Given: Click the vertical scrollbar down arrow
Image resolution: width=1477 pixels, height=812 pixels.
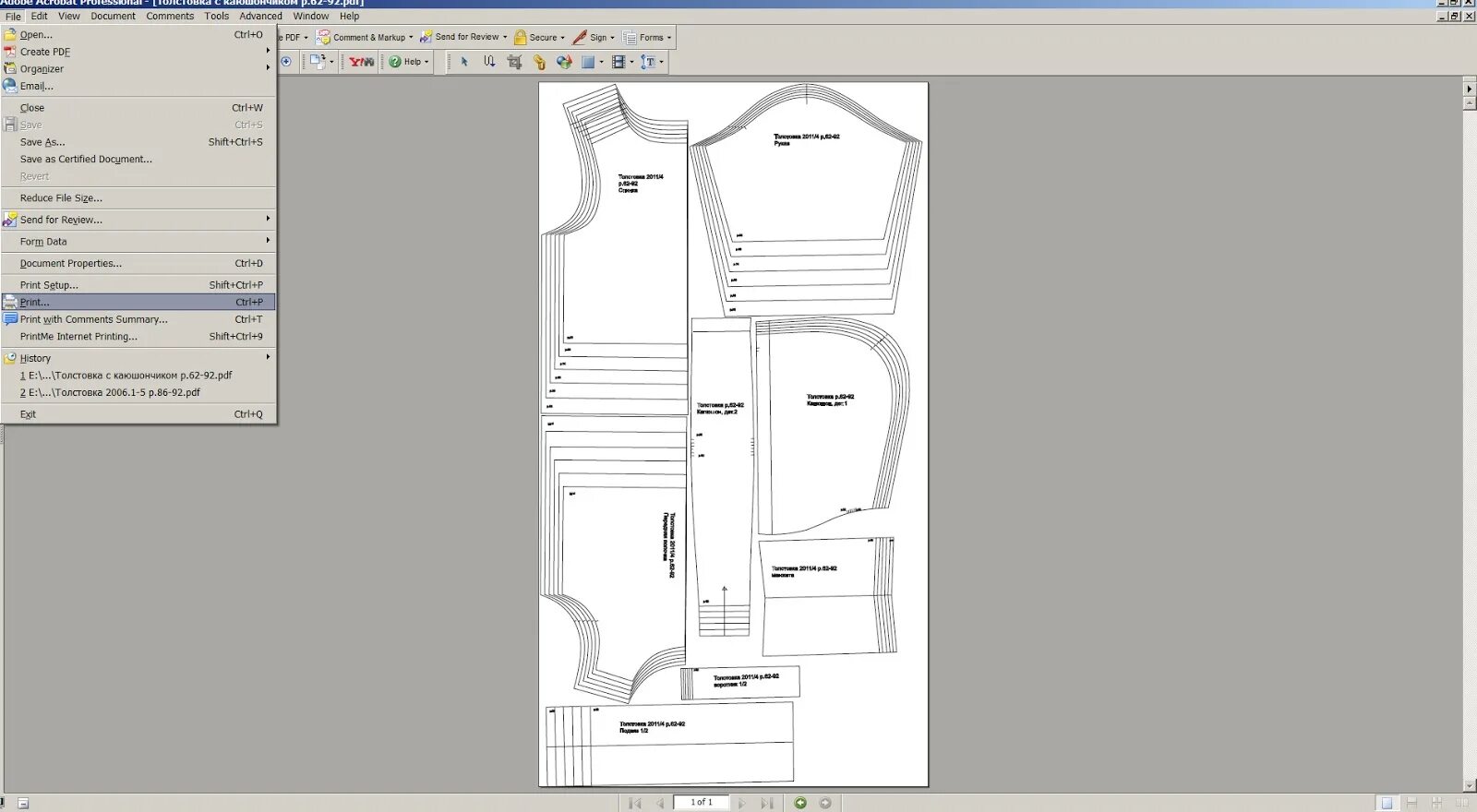Looking at the screenshot, I should coord(1470,786).
